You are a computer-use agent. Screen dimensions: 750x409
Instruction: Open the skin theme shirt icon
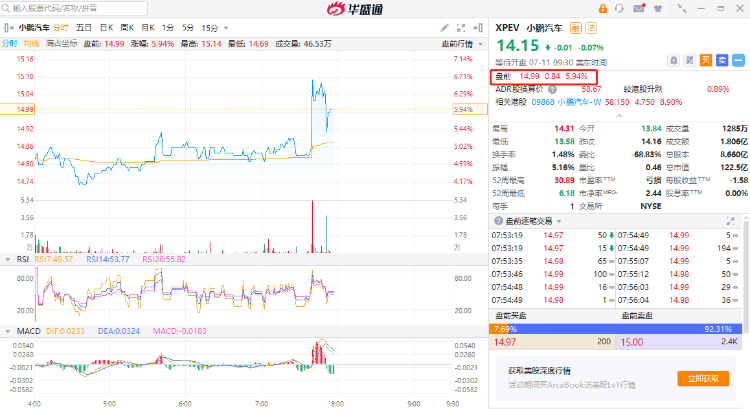click(658, 8)
